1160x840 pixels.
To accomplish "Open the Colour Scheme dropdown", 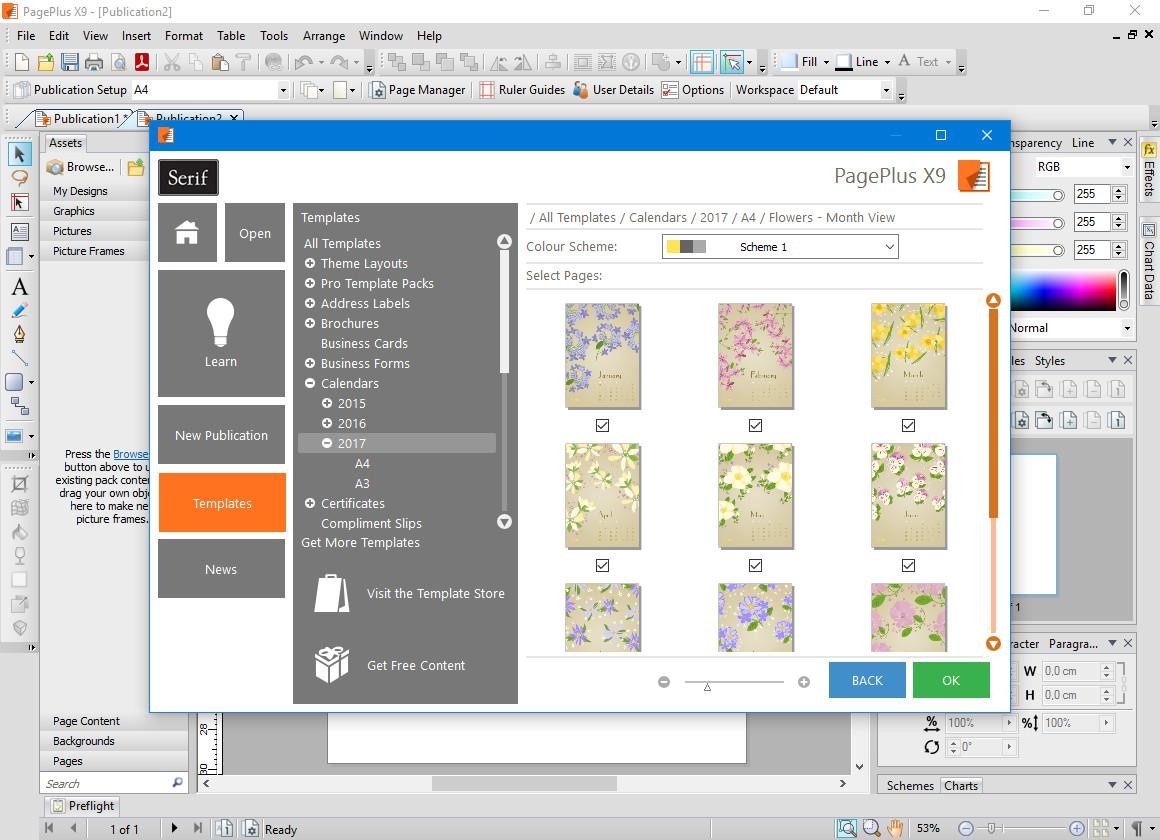I will point(780,247).
